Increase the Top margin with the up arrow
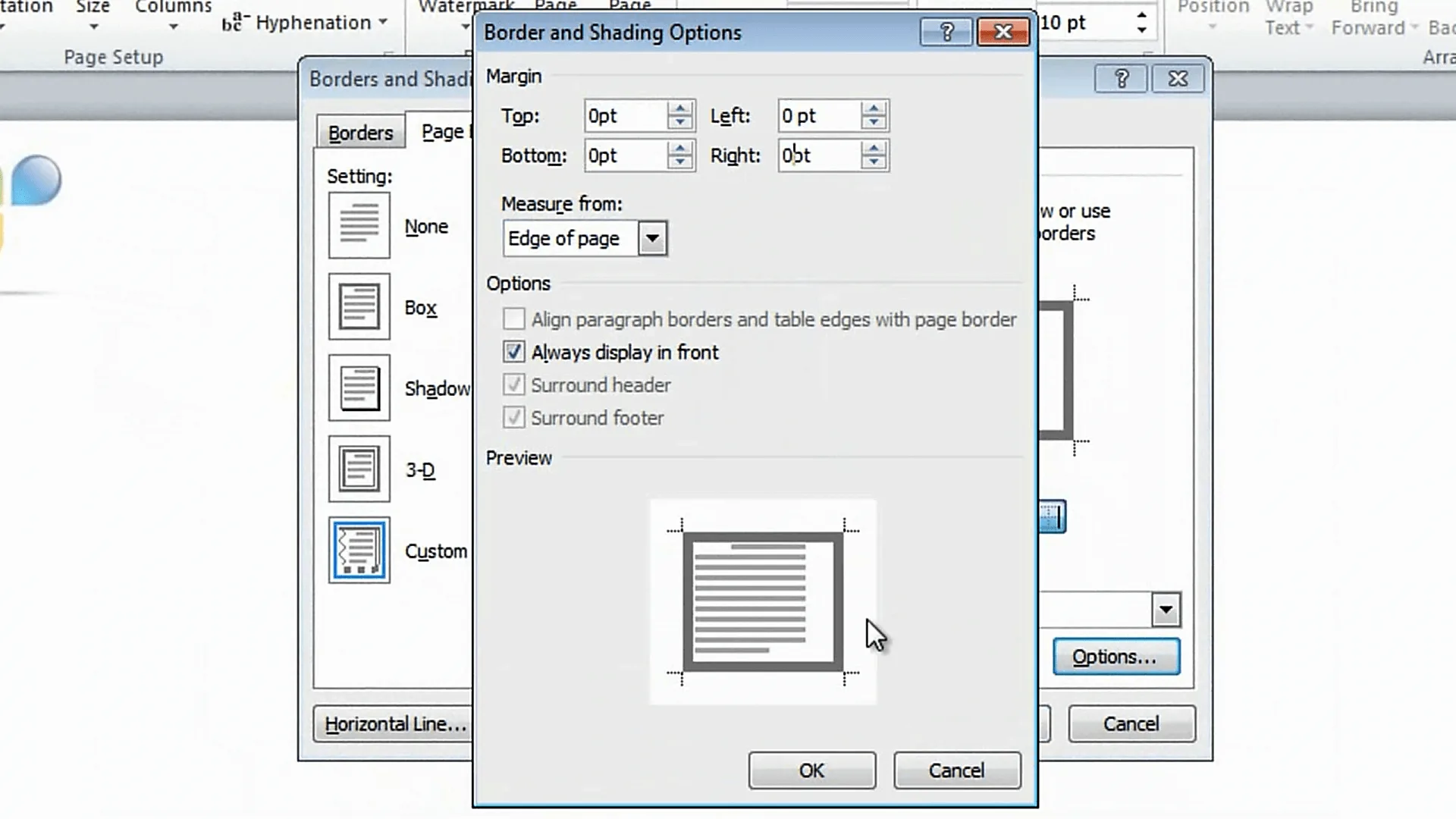The image size is (1456, 819). click(x=679, y=108)
